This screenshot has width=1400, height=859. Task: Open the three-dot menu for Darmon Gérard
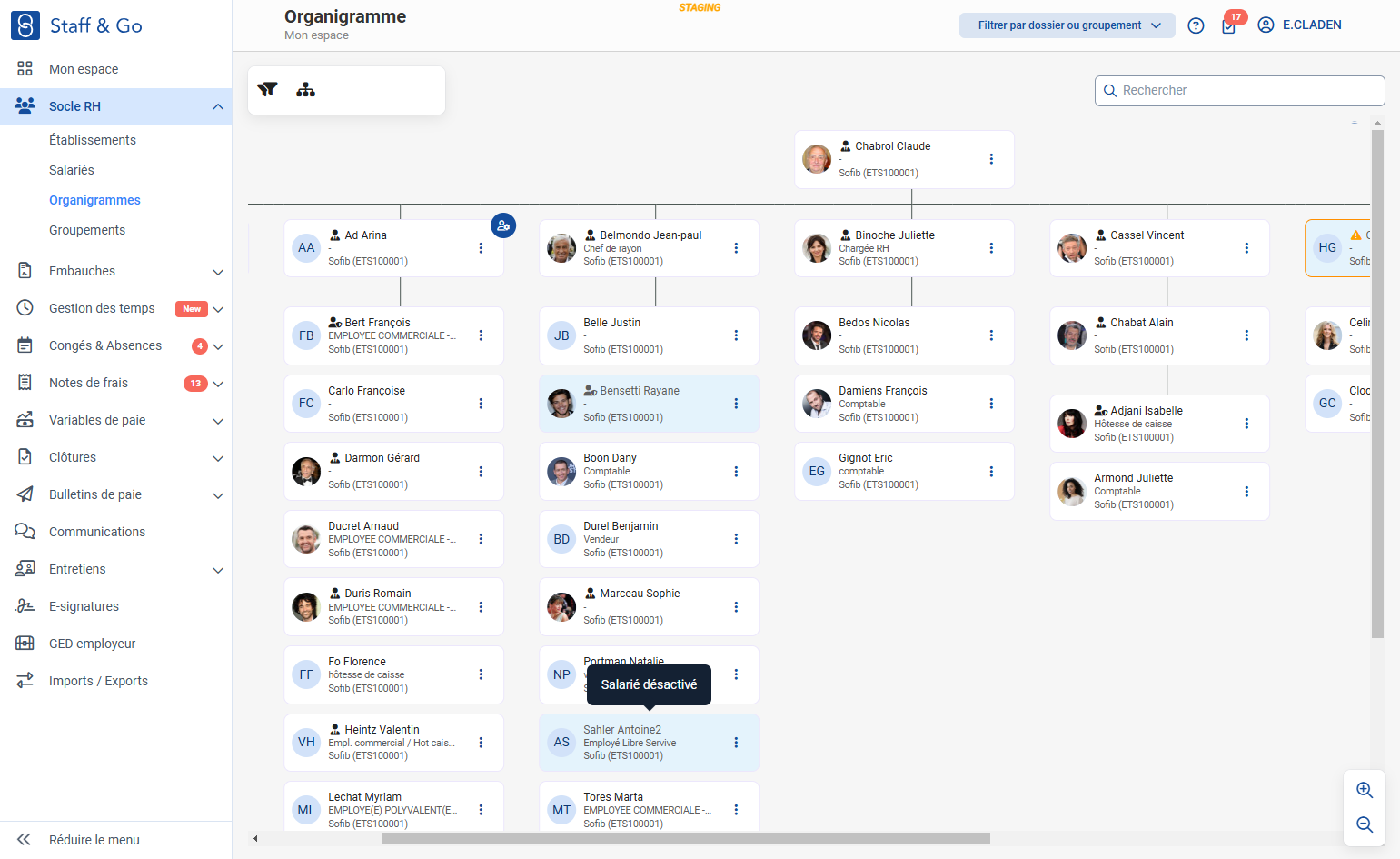(481, 472)
